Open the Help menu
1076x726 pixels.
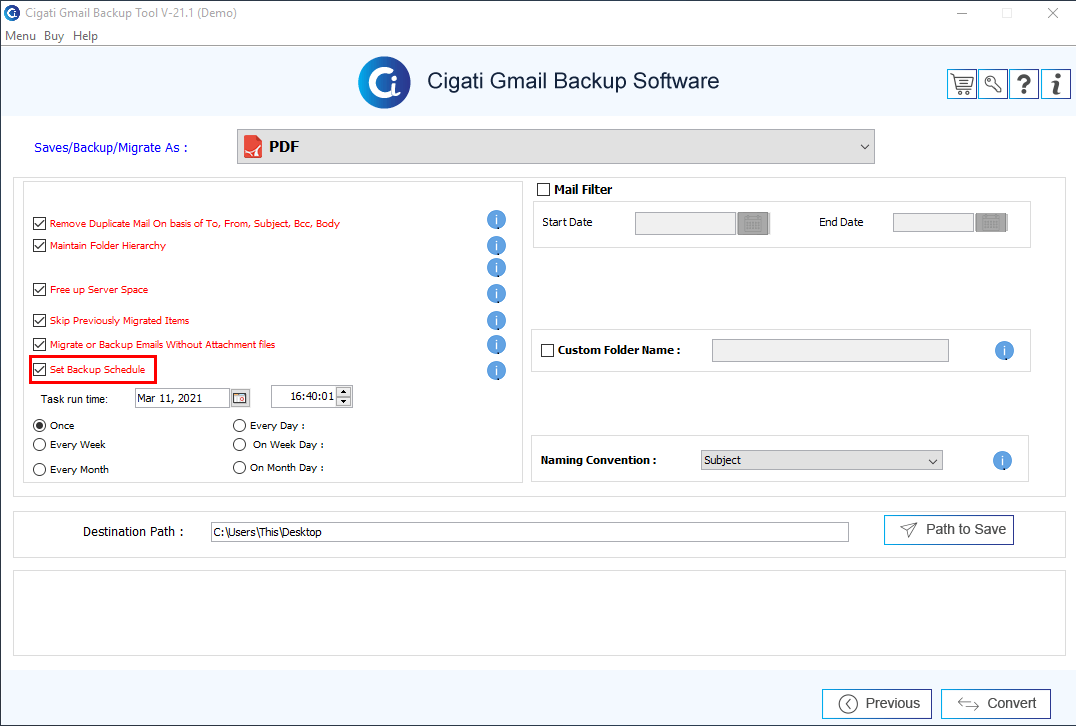[85, 36]
